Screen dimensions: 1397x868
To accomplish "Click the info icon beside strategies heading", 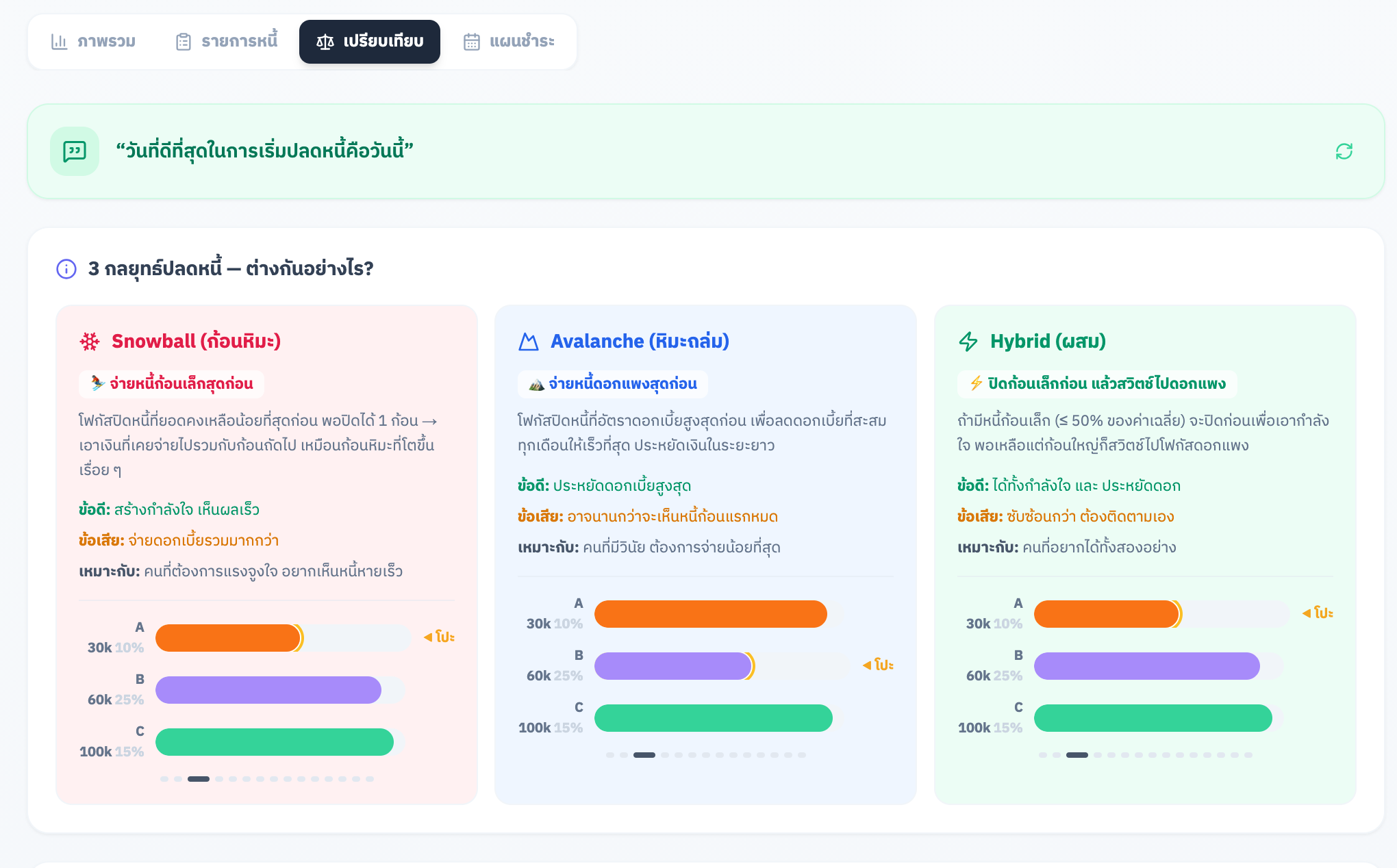I will coord(66,269).
